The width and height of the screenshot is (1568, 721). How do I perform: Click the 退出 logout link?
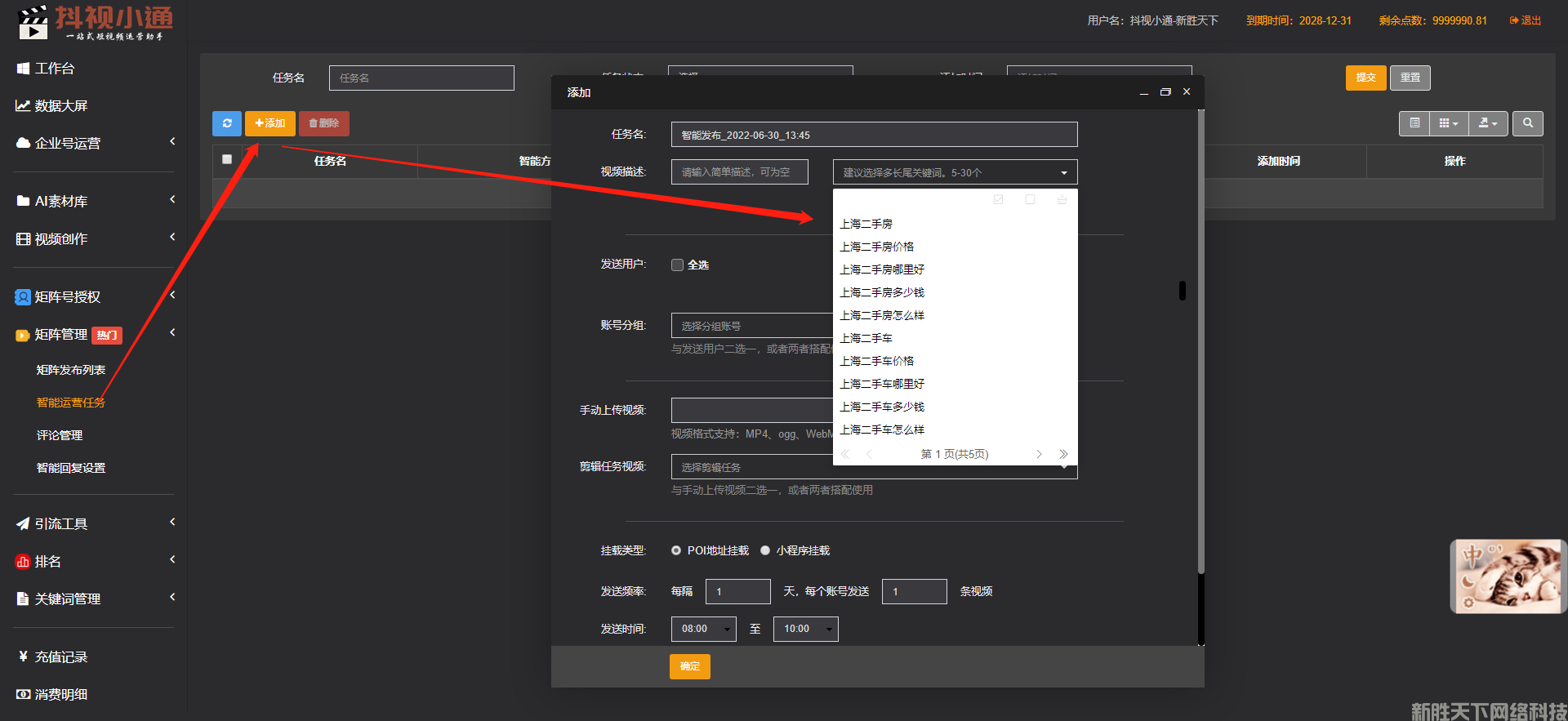[1526, 20]
